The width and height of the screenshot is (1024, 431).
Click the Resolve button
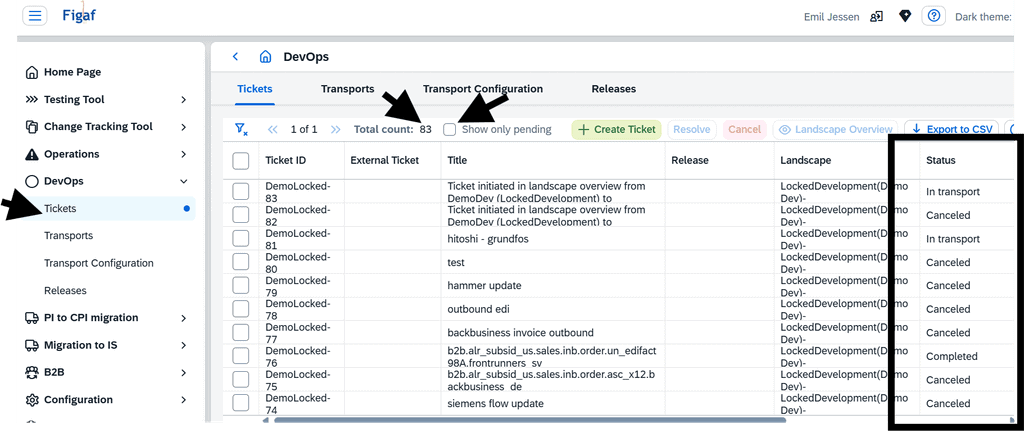(x=692, y=129)
